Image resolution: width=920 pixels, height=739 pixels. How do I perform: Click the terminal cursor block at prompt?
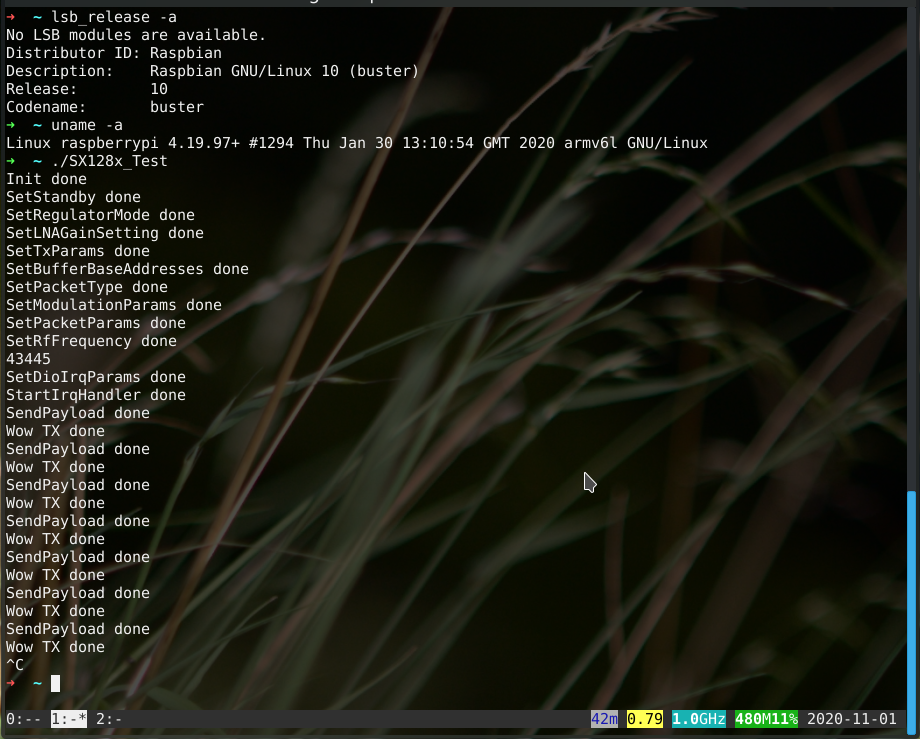(x=55, y=683)
